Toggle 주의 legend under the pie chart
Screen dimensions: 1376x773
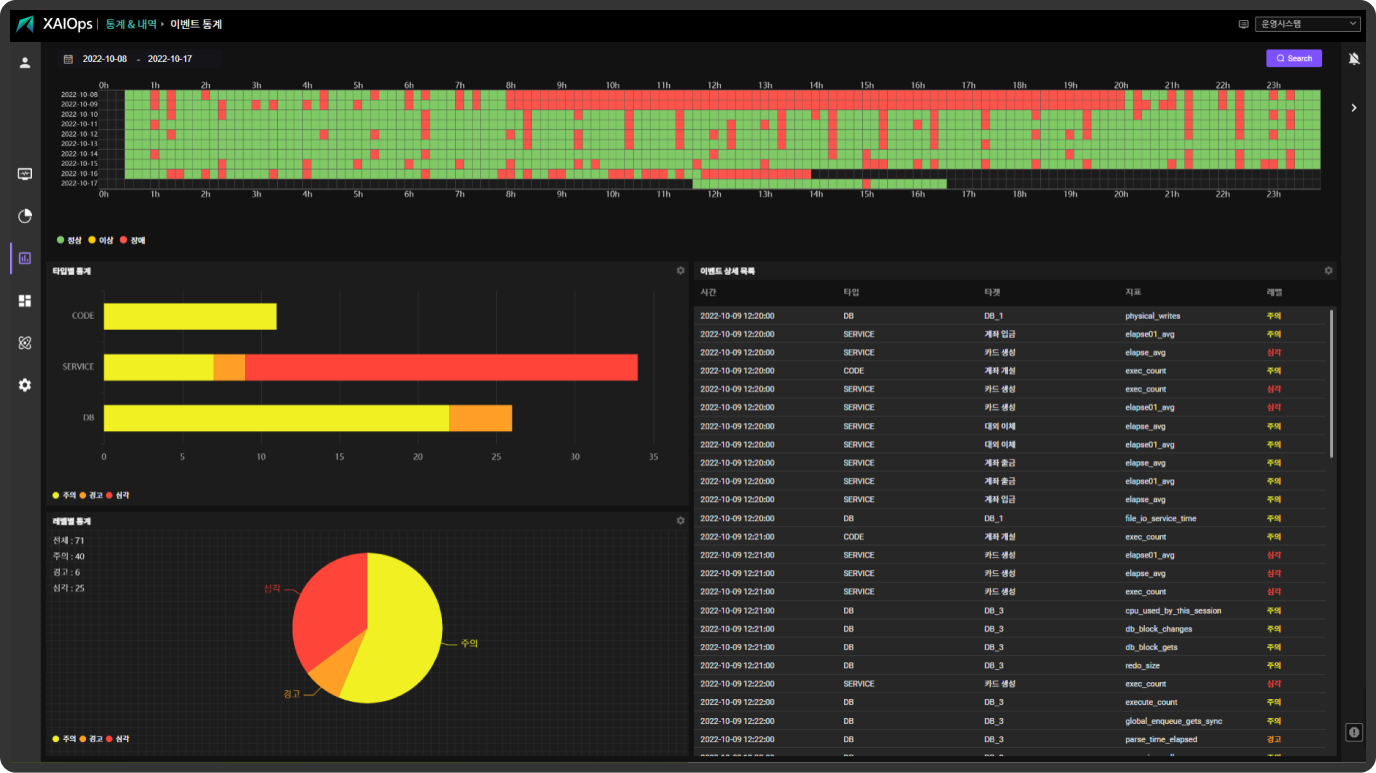point(65,739)
